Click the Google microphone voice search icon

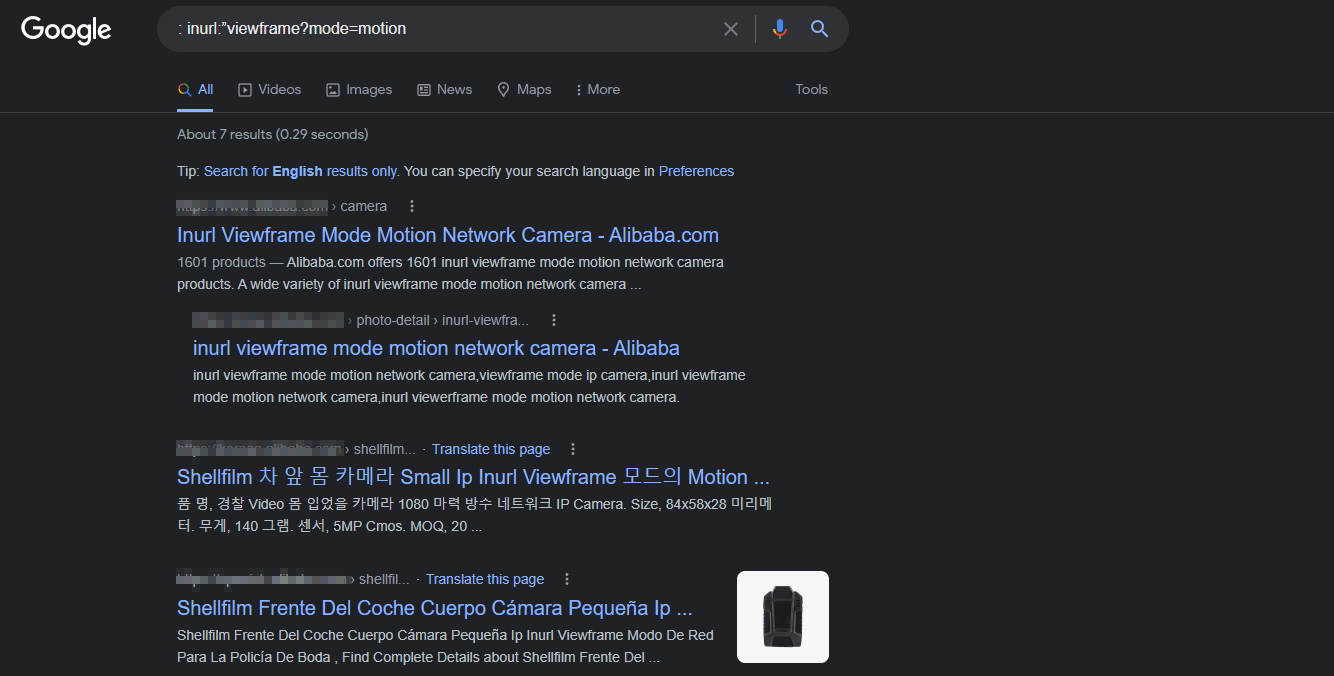pos(779,29)
